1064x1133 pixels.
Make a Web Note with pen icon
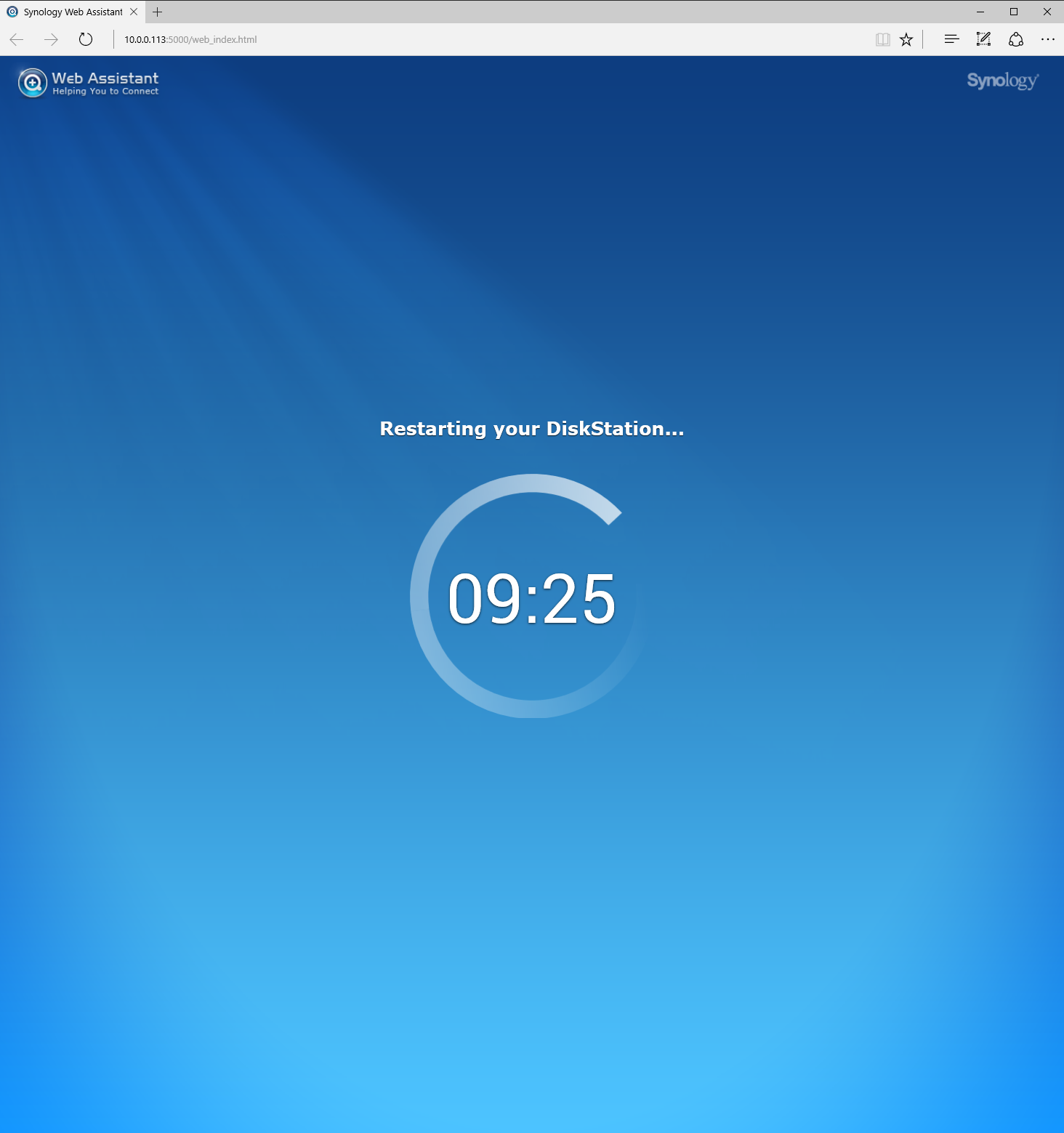(x=983, y=39)
